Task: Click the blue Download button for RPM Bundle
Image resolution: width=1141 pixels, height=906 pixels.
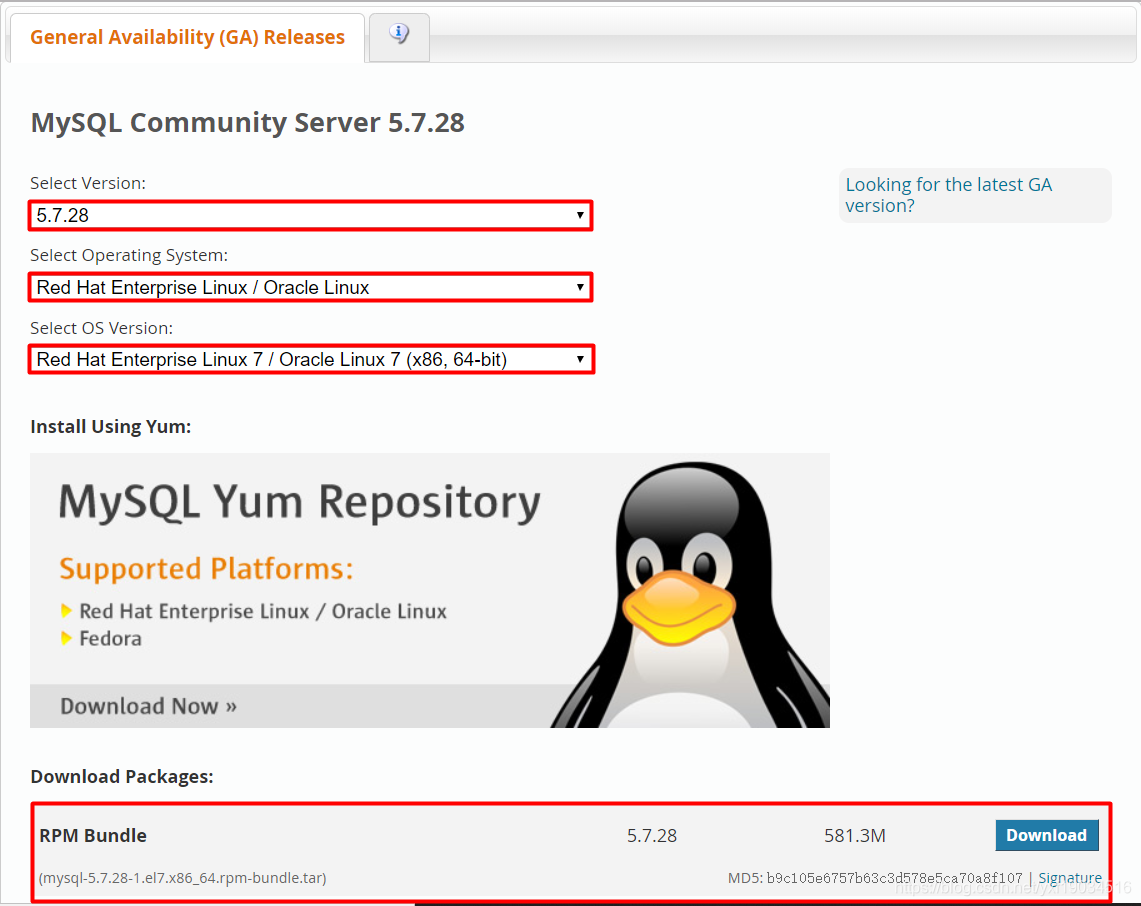Action: click(1046, 835)
